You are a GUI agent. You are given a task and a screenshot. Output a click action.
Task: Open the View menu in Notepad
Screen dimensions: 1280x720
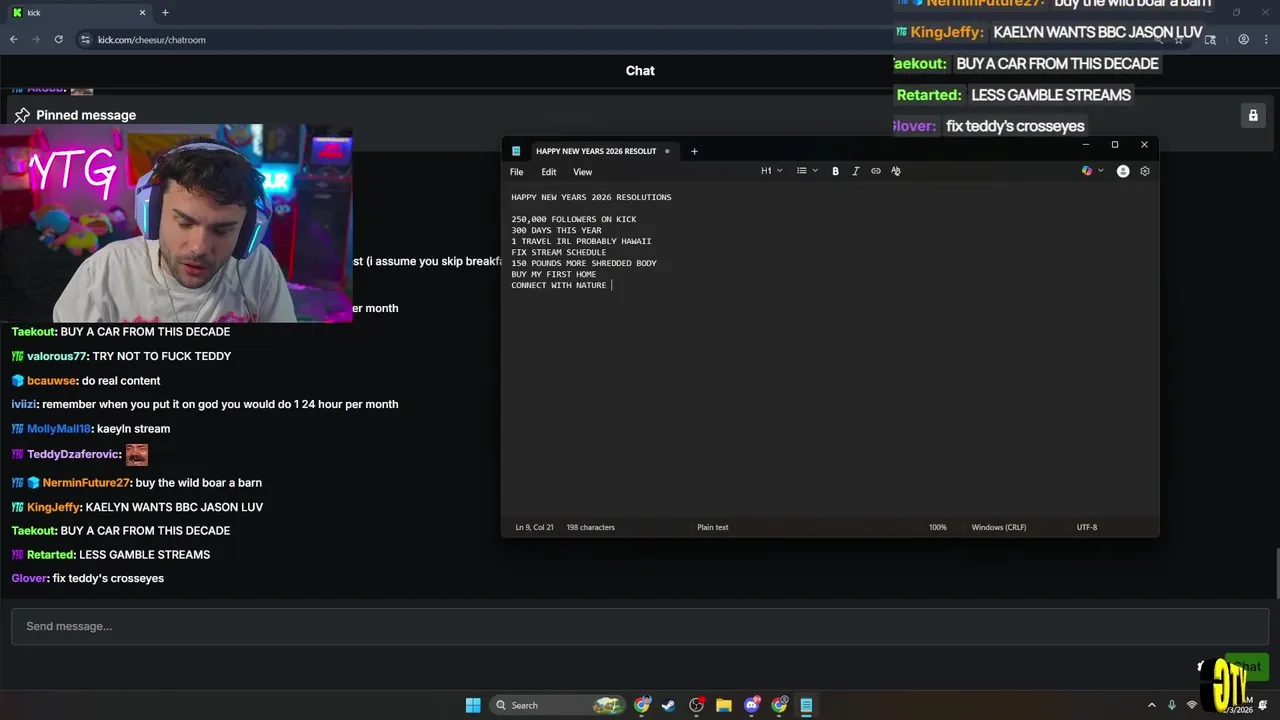tap(582, 172)
